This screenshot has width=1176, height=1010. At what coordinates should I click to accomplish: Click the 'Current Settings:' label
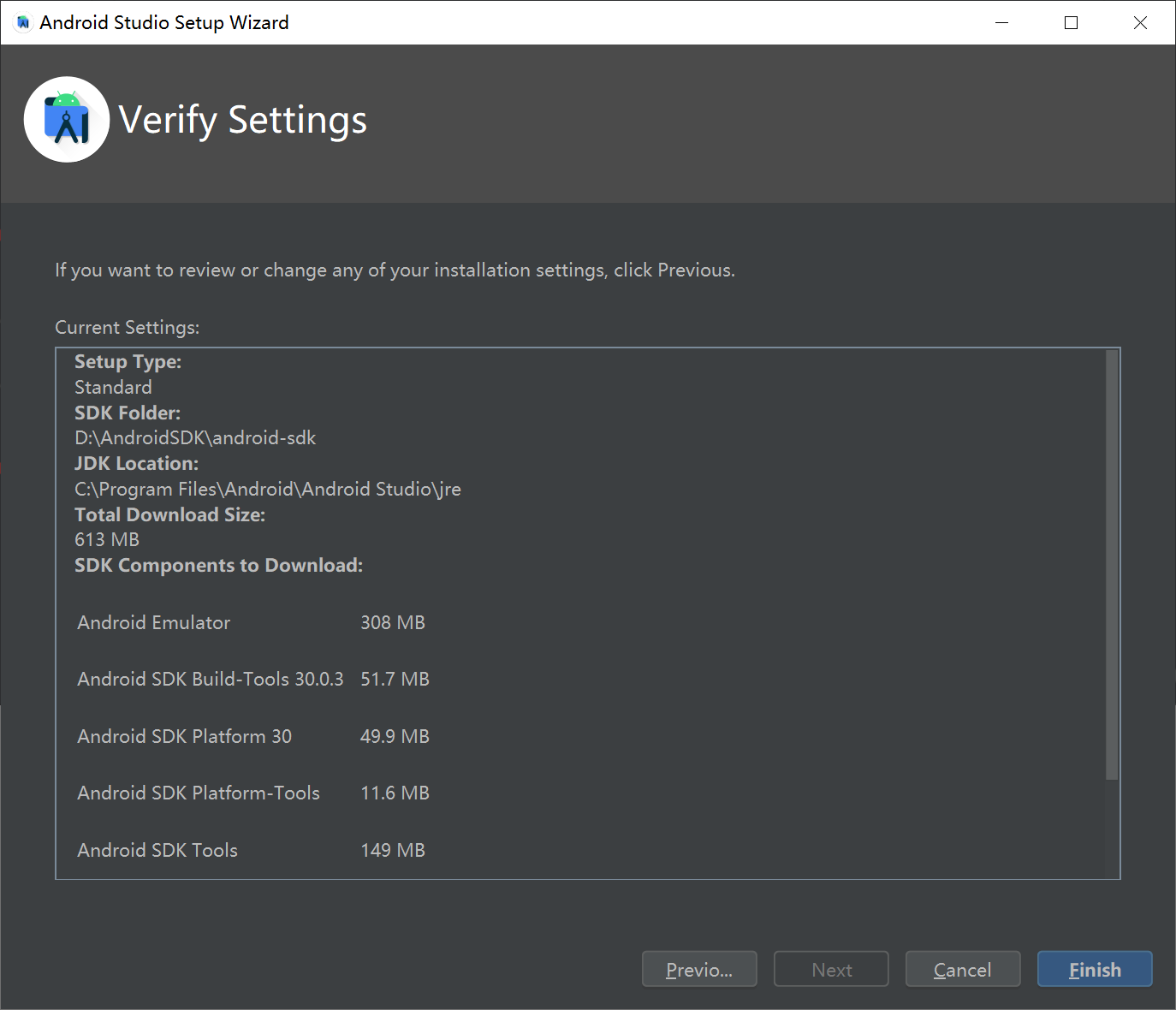click(x=127, y=327)
